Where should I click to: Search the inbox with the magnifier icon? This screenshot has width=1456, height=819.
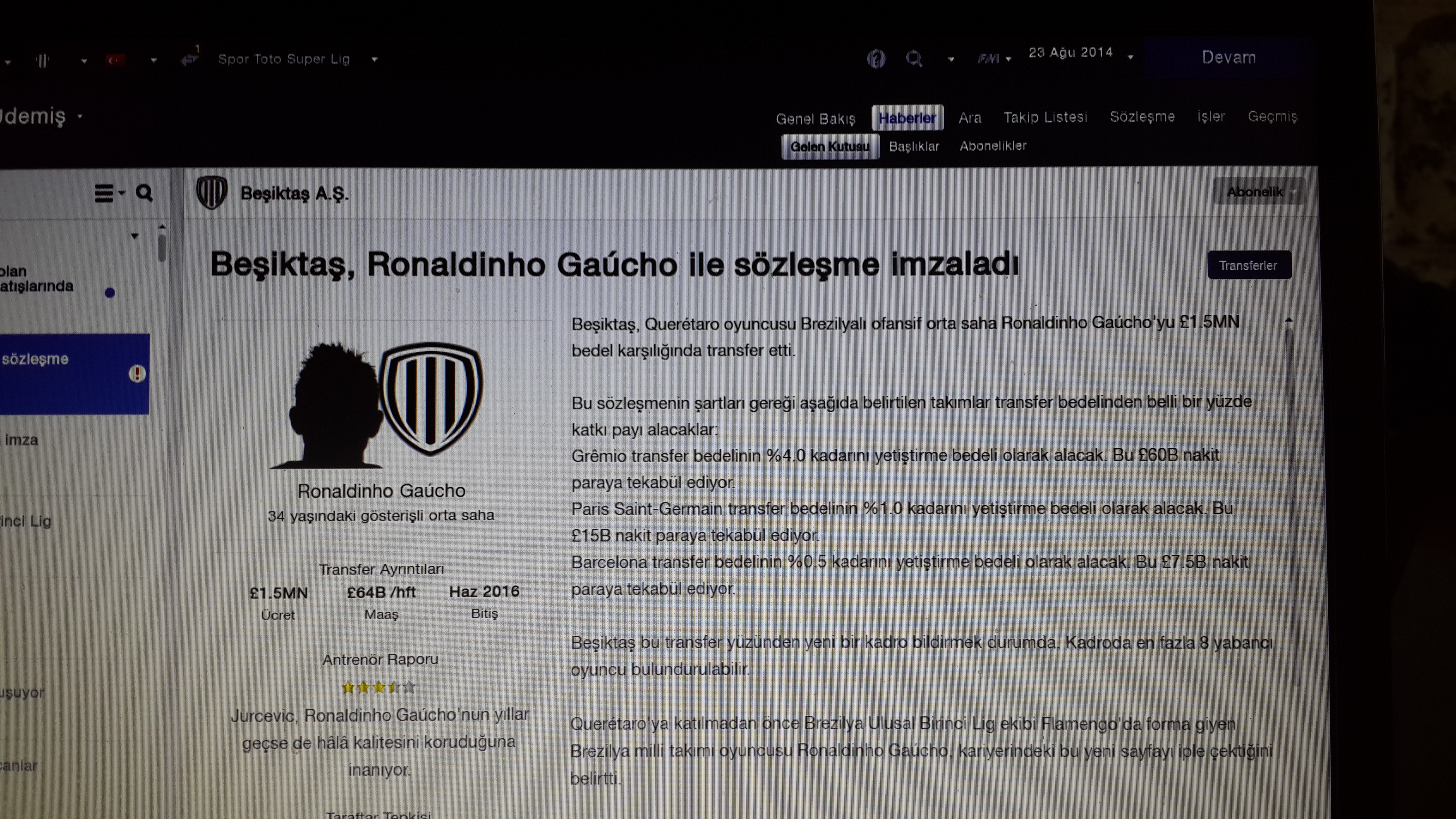click(144, 193)
